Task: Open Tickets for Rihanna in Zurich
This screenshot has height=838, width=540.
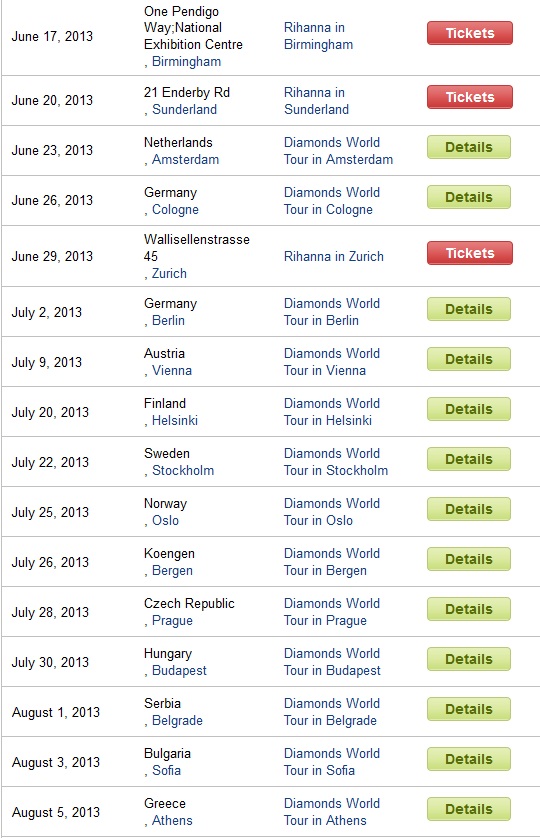Action: point(469,253)
